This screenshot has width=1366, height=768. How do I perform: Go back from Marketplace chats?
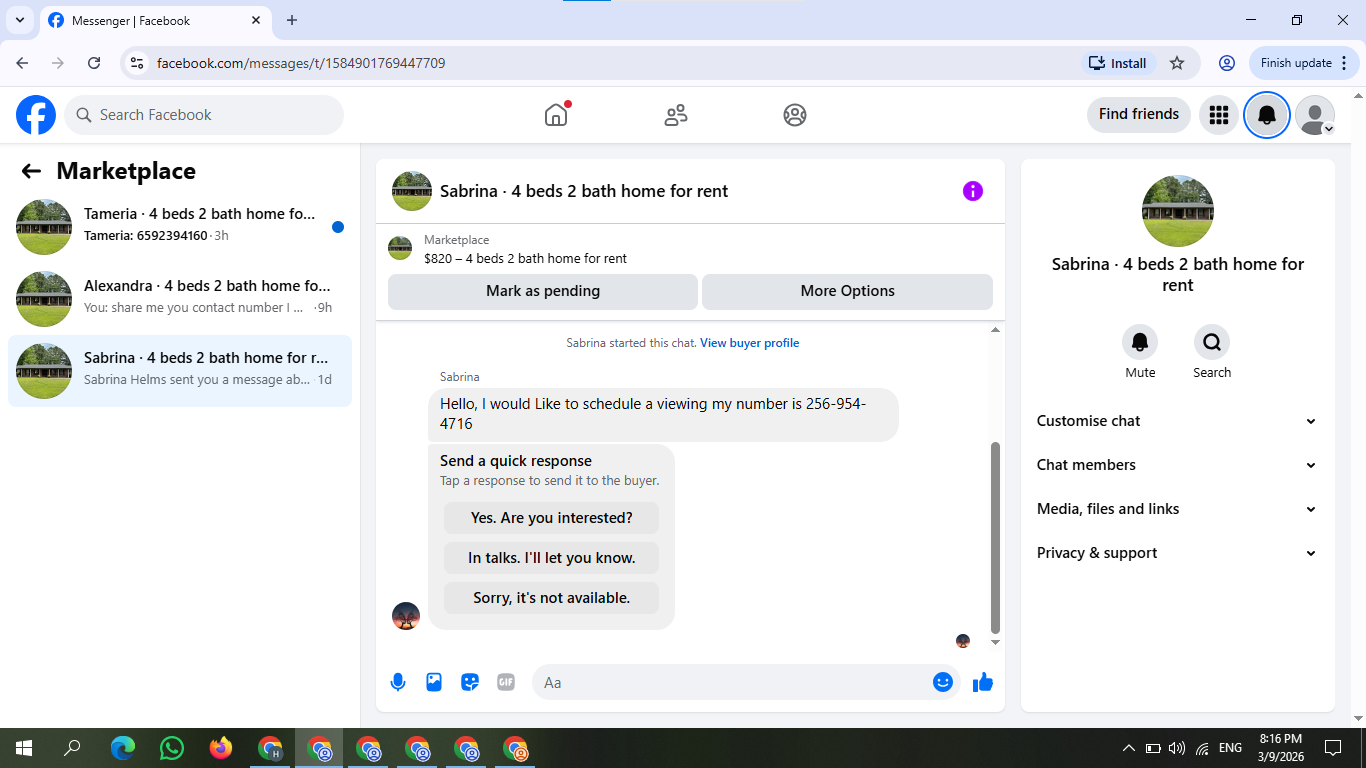point(31,171)
